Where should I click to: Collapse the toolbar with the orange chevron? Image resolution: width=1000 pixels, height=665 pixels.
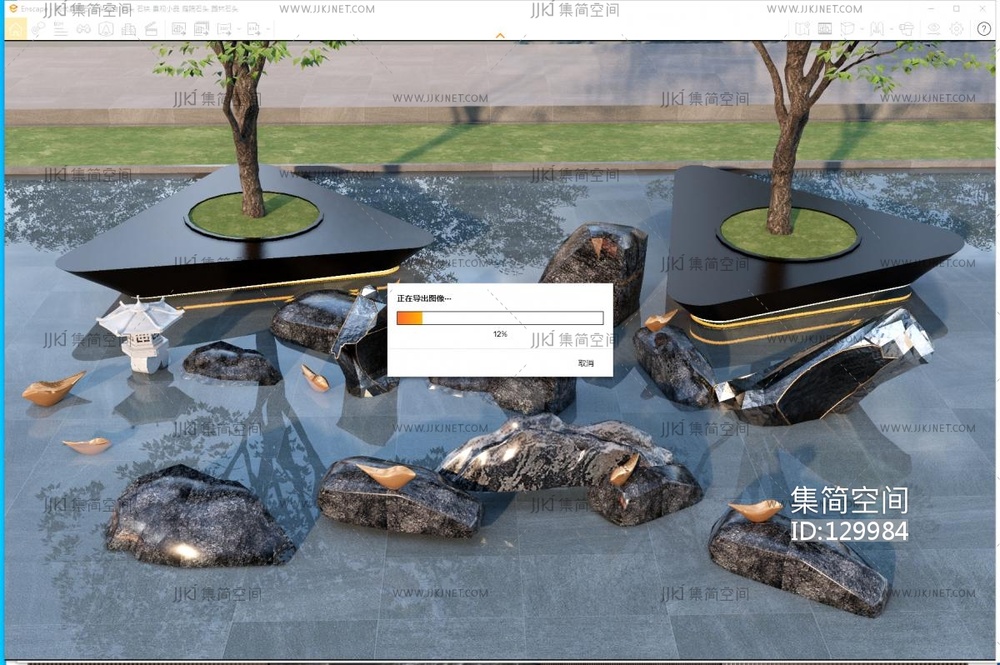[x=500, y=36]
